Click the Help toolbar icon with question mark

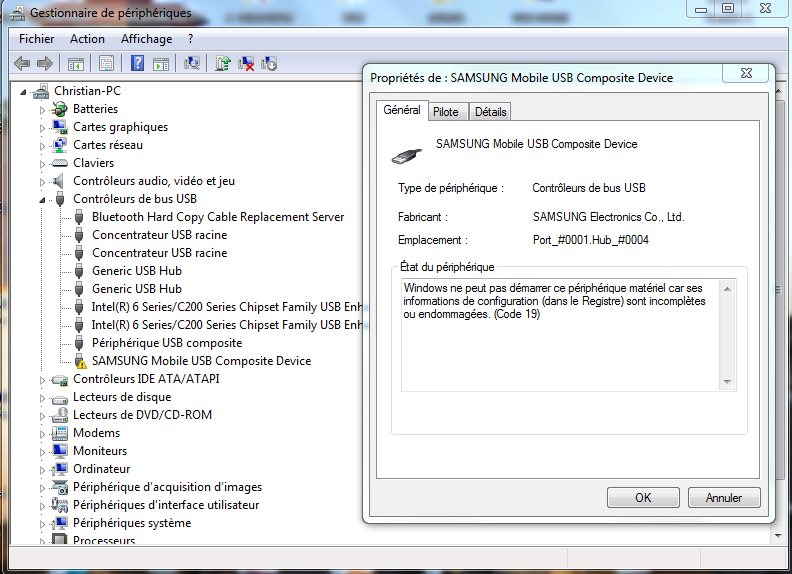click(137, 63)
